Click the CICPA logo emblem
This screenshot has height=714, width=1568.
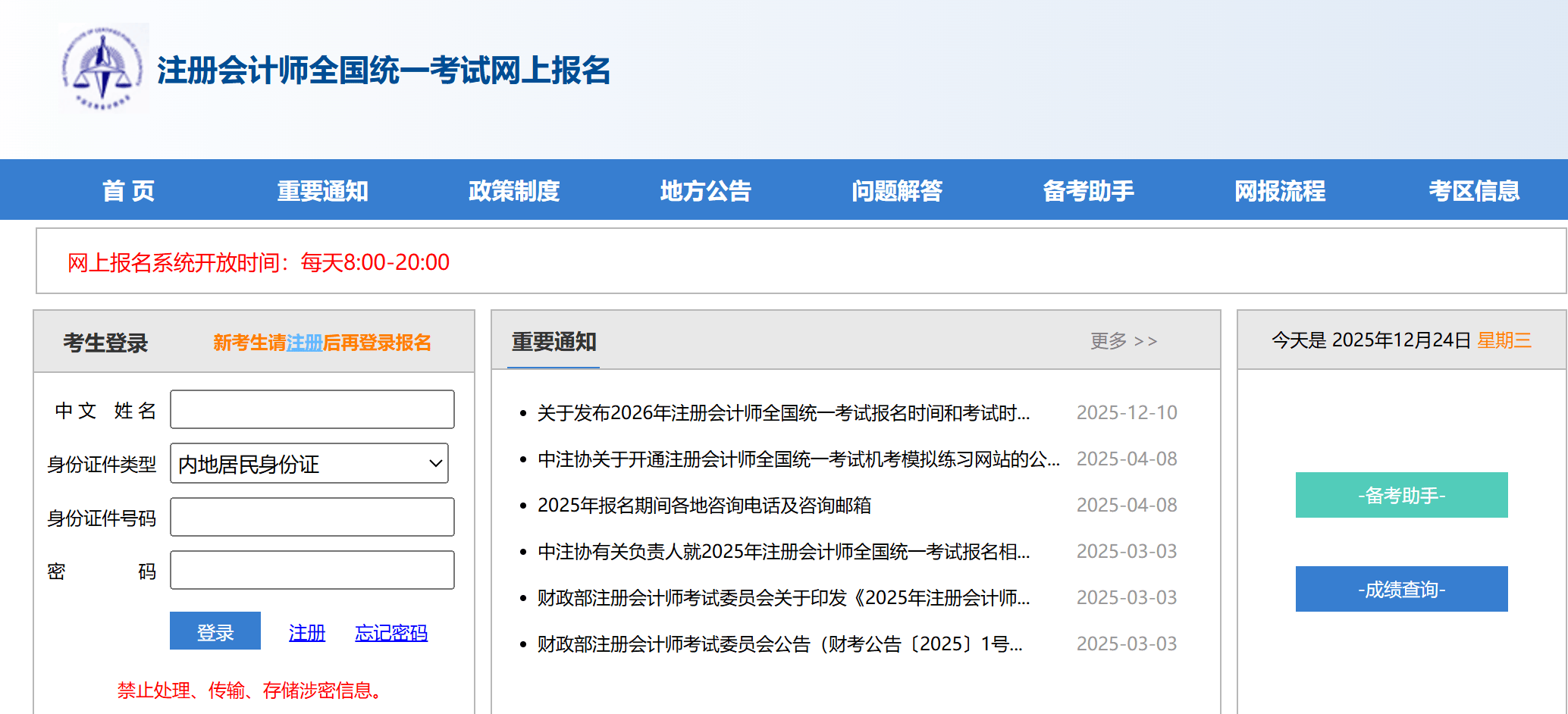102,68
